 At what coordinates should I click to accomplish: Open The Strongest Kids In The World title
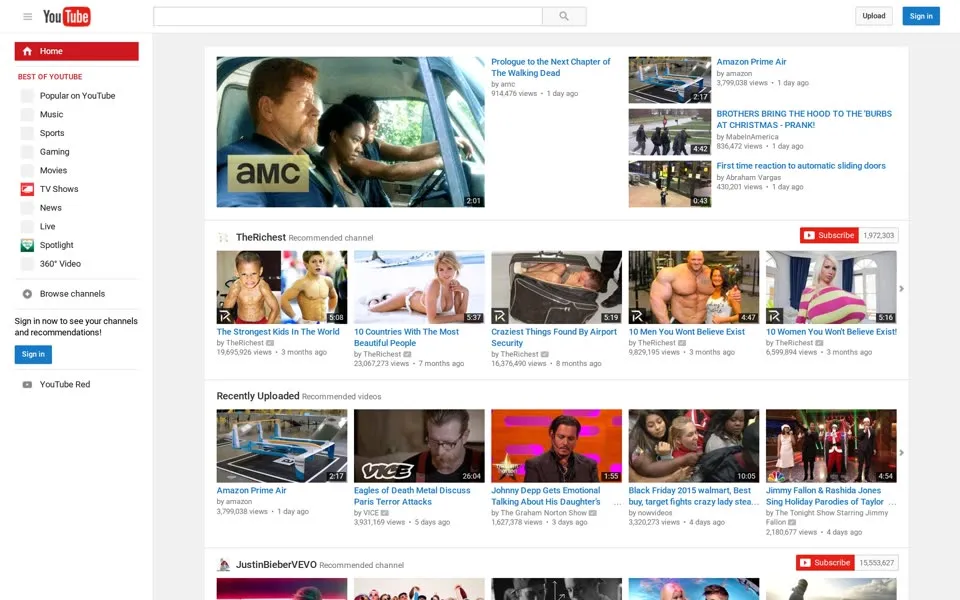point(278,332)
